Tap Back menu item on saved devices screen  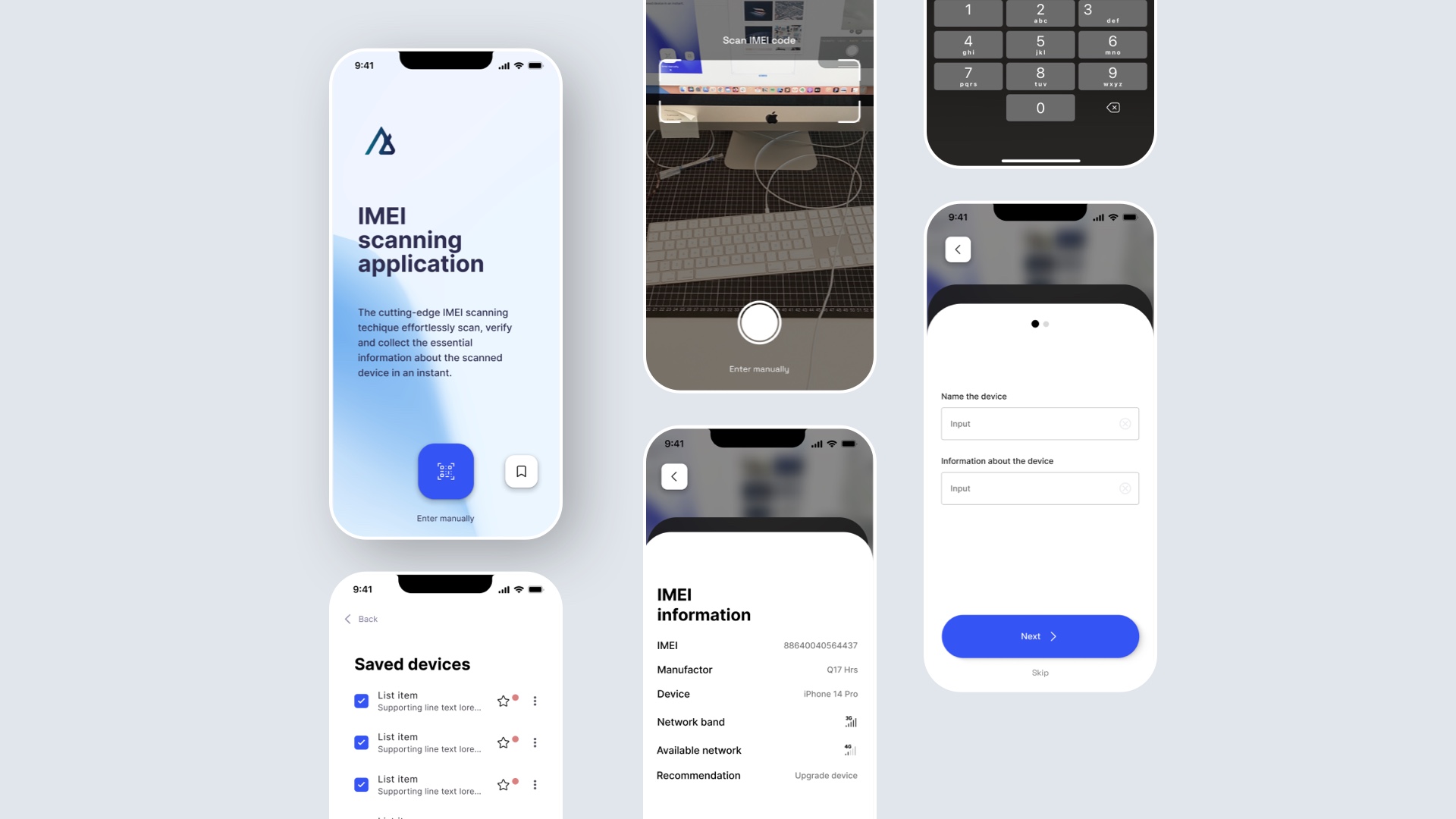point(362,618)
